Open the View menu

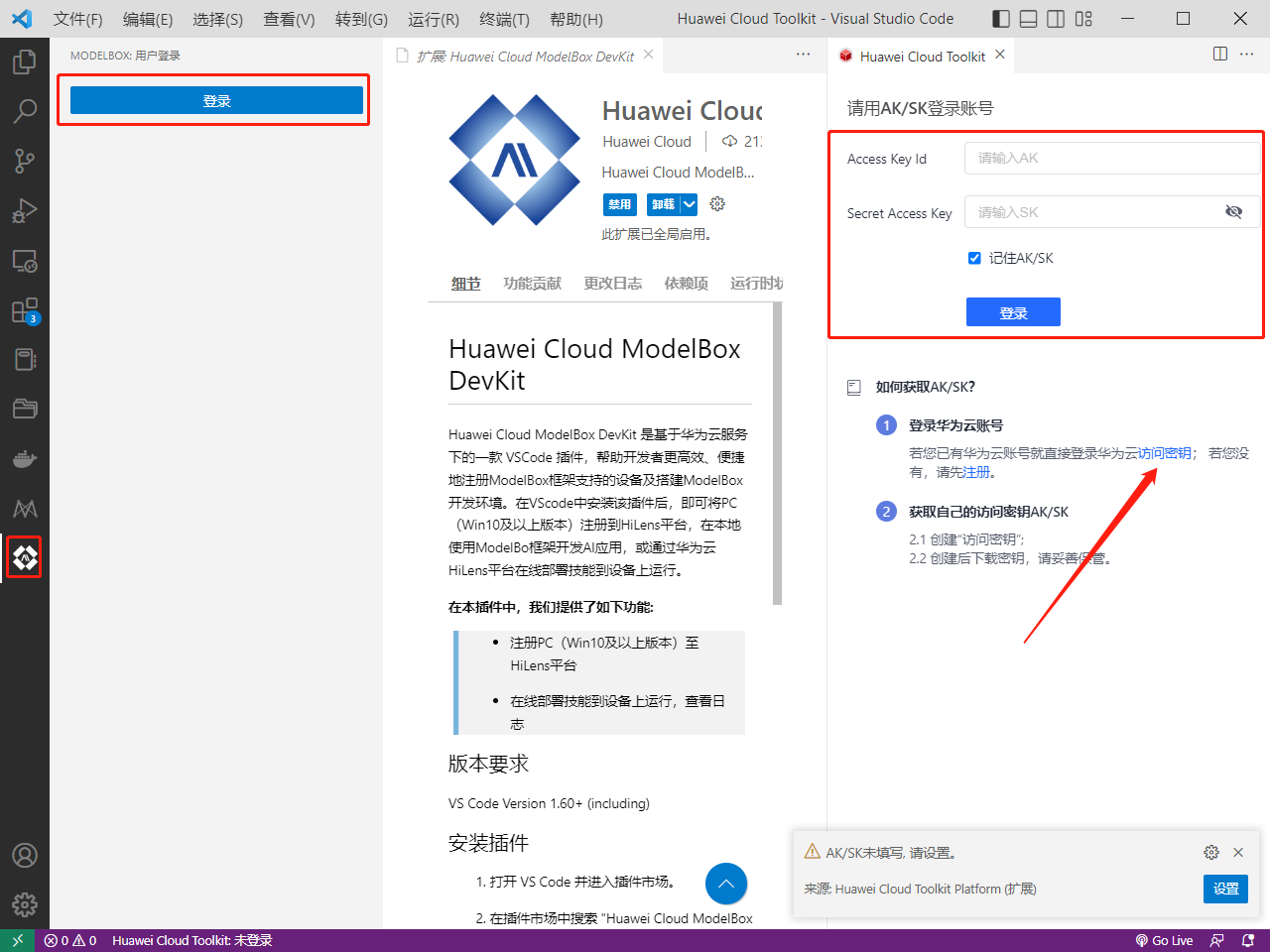(x=289, y=19)
